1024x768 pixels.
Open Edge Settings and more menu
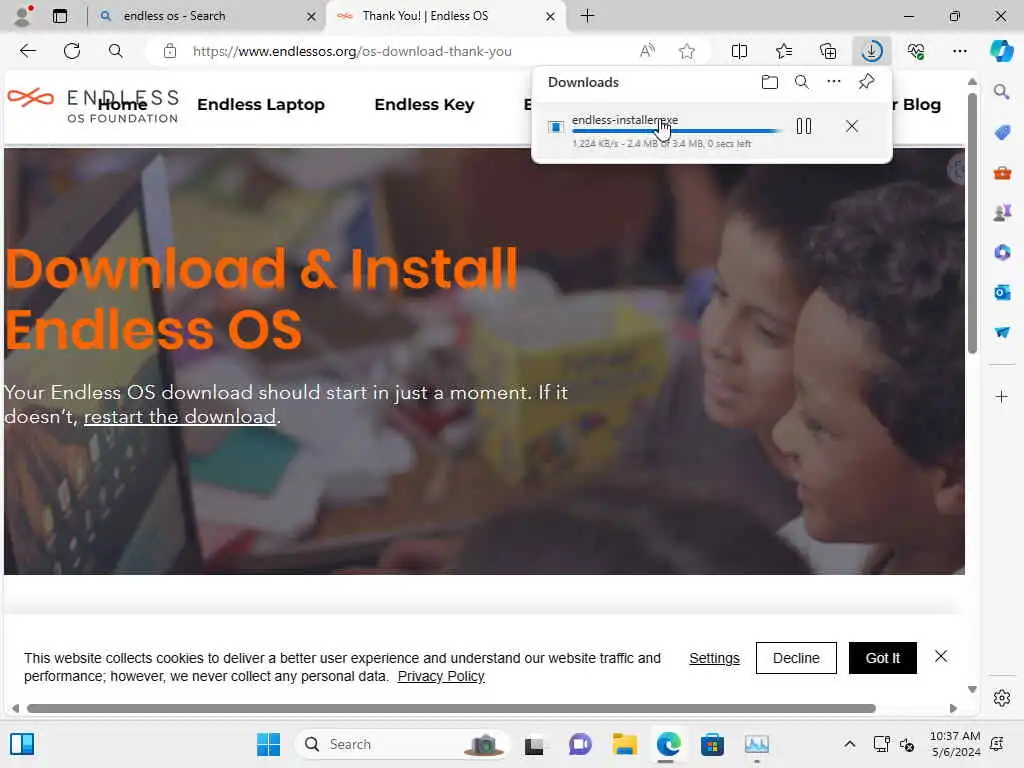click(x=960, y=51)
